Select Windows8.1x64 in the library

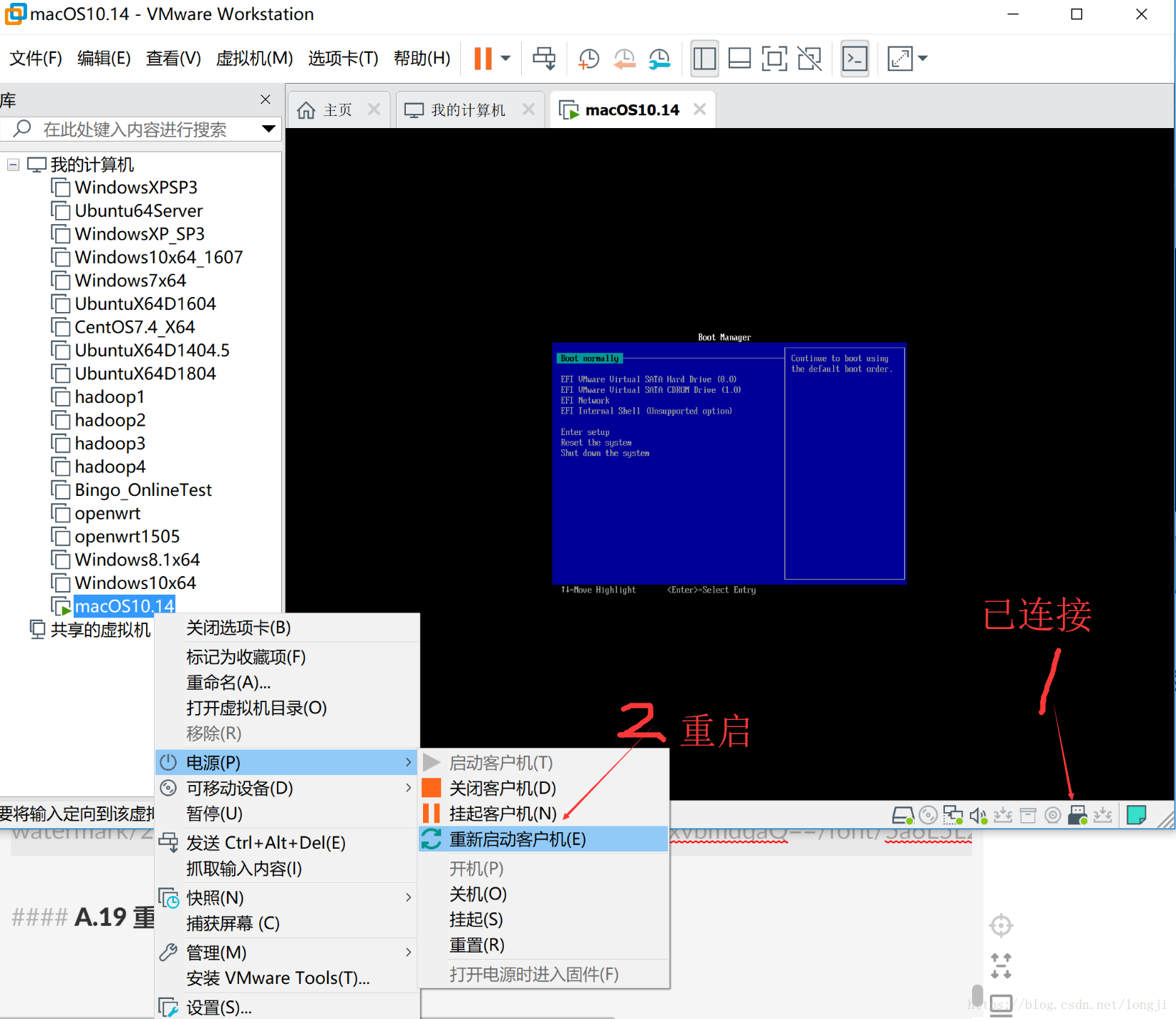point(137,560)
